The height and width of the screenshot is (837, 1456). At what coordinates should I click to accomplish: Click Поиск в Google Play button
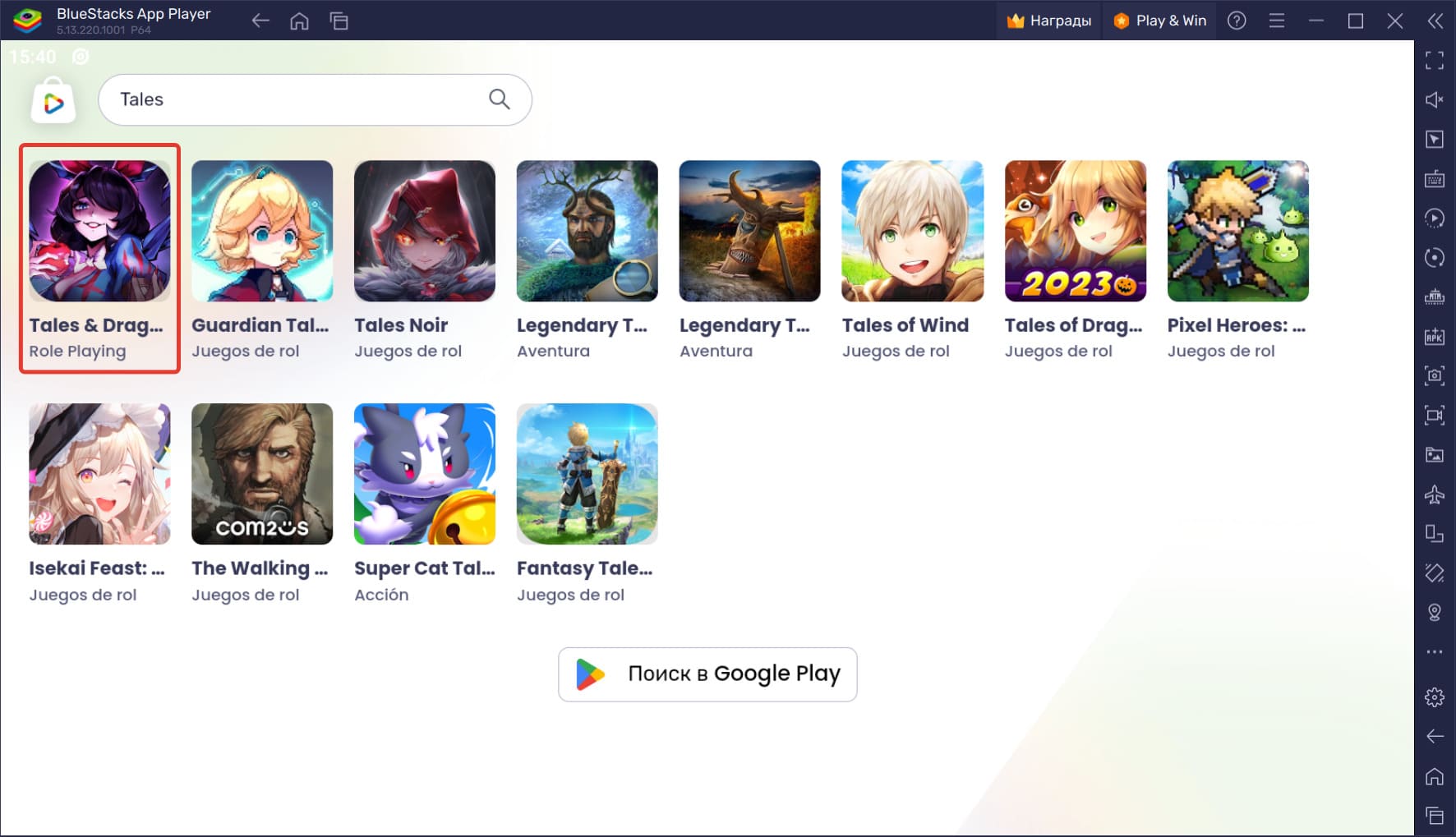(x=707, y=674)
